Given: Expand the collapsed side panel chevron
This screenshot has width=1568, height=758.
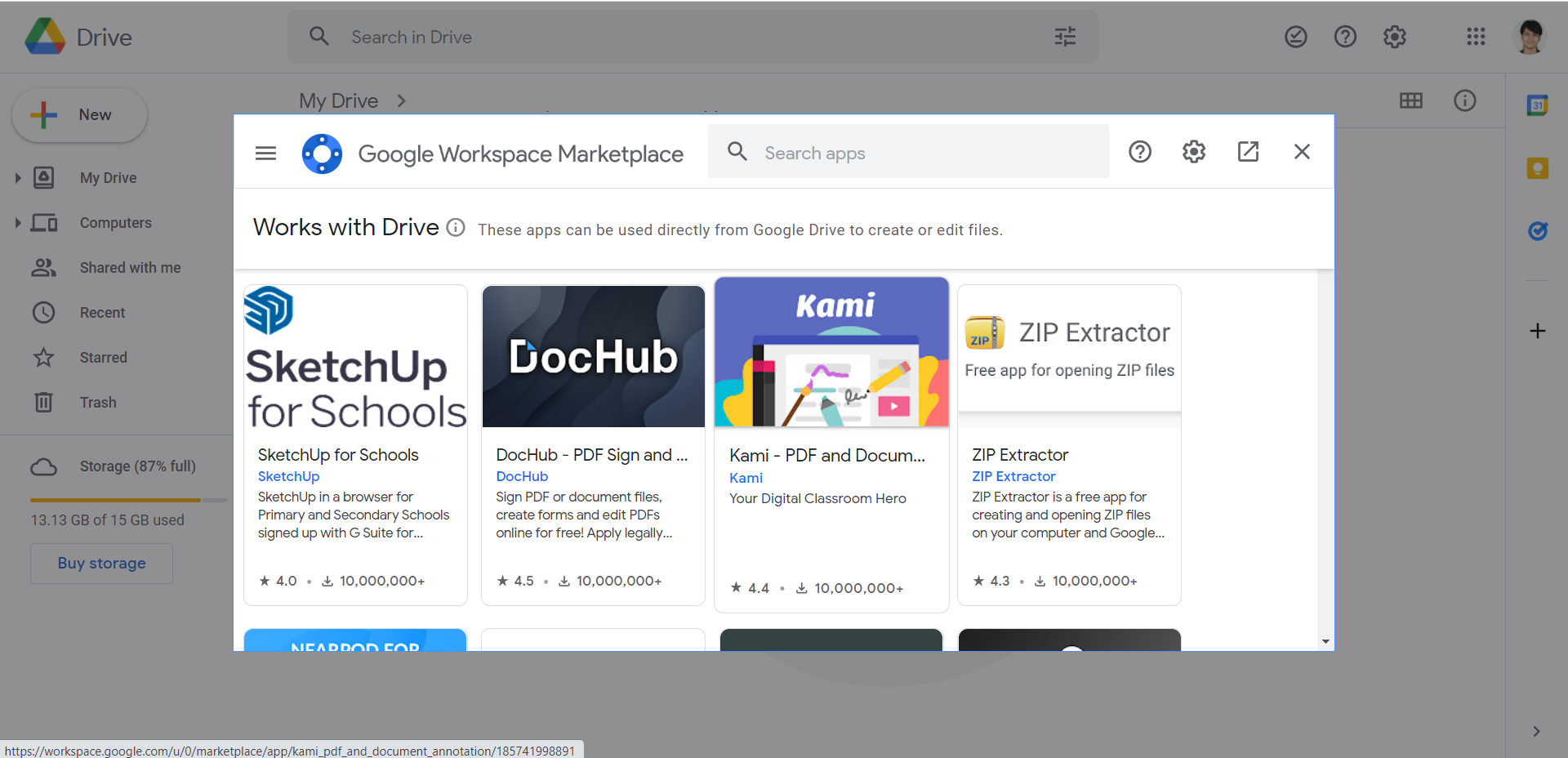Looking at the screenshot, I should pos(1538,732).
